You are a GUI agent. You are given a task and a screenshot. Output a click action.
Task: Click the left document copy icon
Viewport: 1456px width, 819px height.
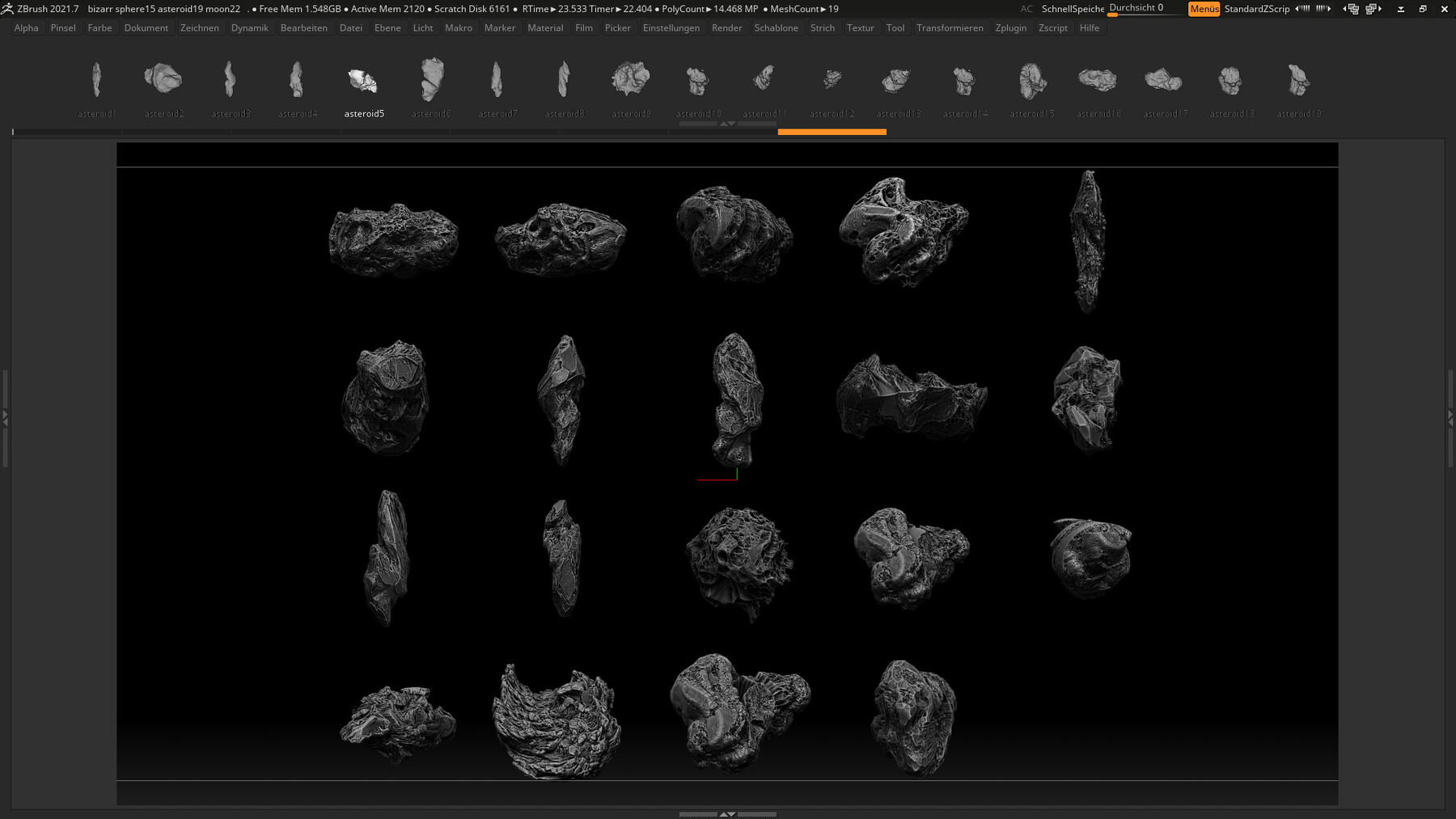[x=1352, y=9]
